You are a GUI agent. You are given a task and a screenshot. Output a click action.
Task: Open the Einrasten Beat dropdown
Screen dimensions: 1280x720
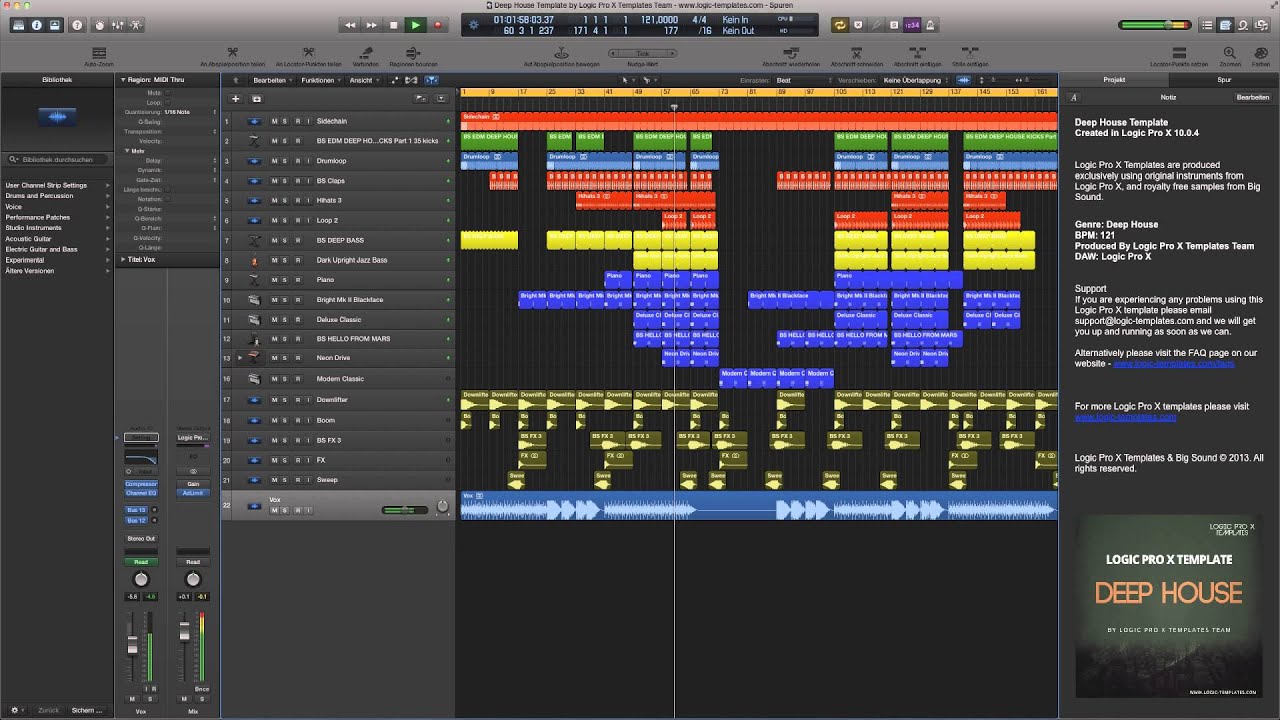click(801, 80)
